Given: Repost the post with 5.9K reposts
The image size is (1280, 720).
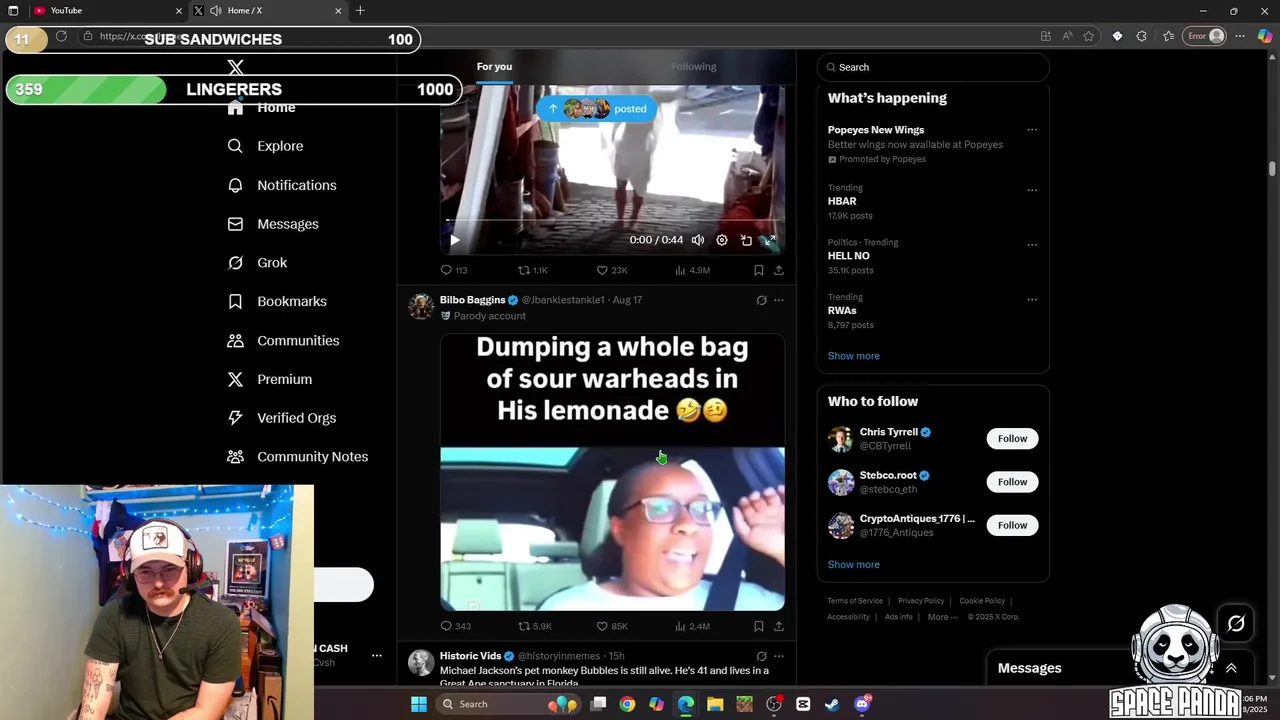Looking at the screenshot, I should click(534, 626).
